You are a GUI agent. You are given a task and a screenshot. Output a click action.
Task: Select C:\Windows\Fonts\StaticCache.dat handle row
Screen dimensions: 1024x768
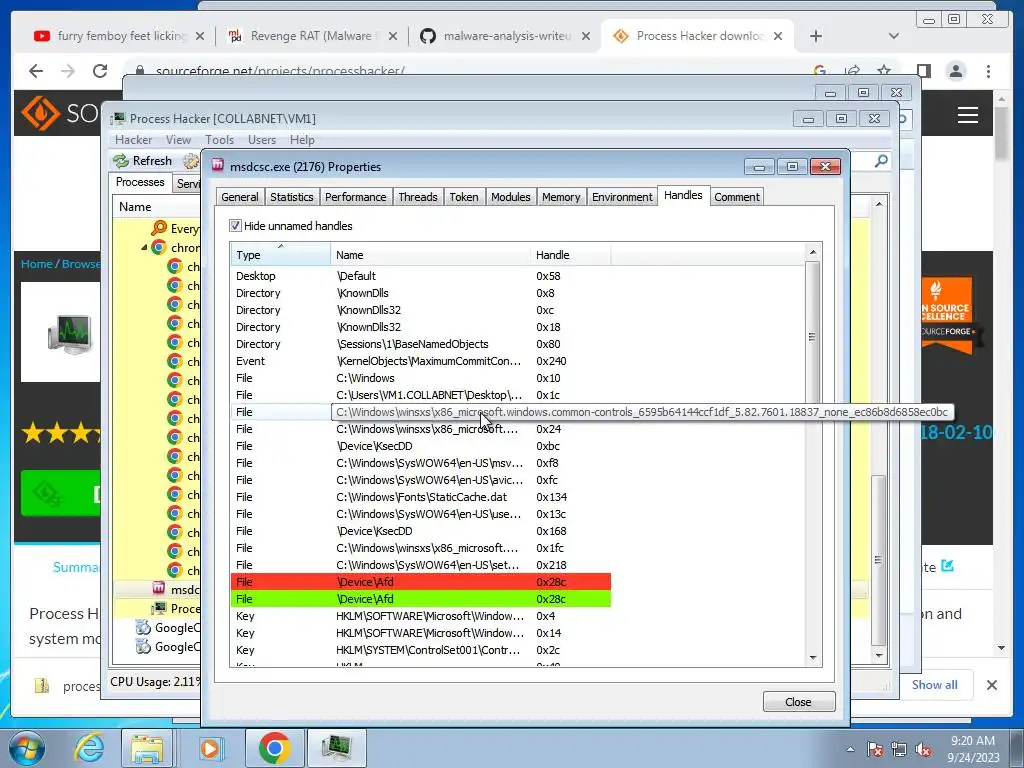421,497
